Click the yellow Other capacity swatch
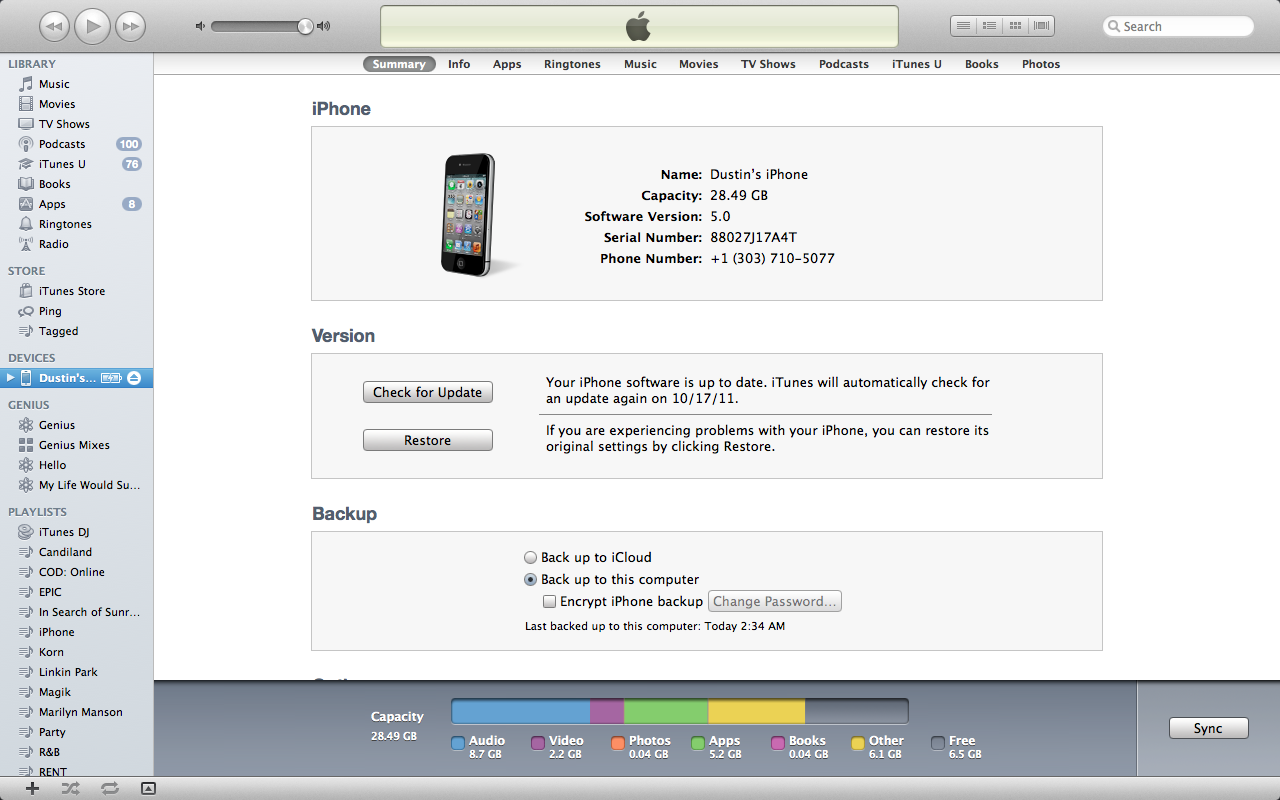The image size is (1280, 800). click(x=858, y=743)
